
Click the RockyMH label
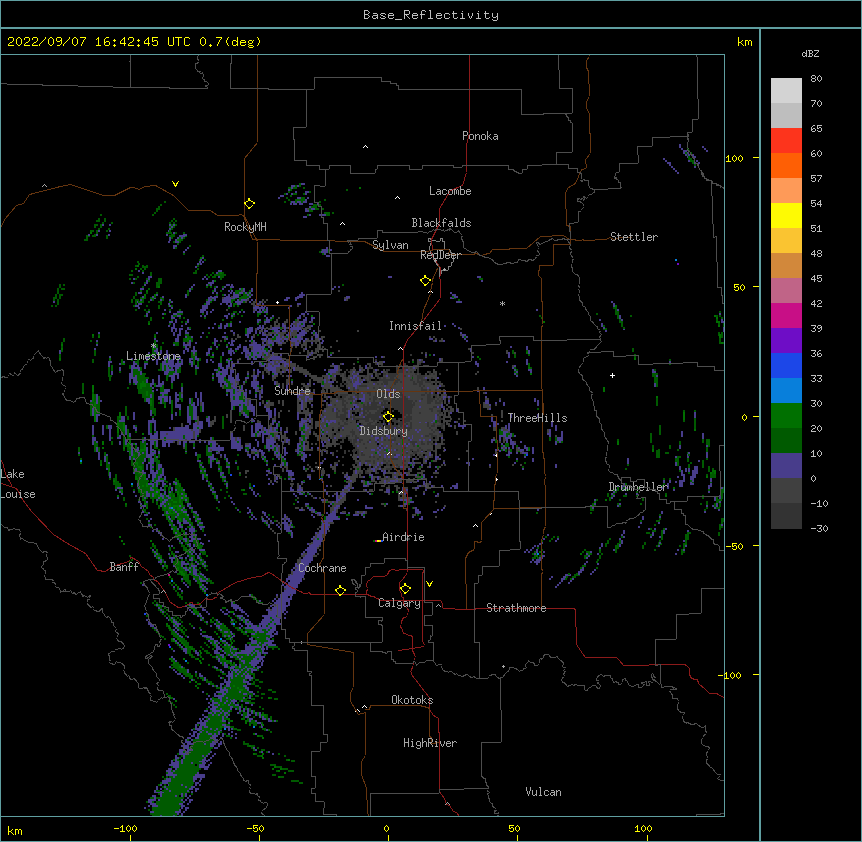[x=245, y=227]
